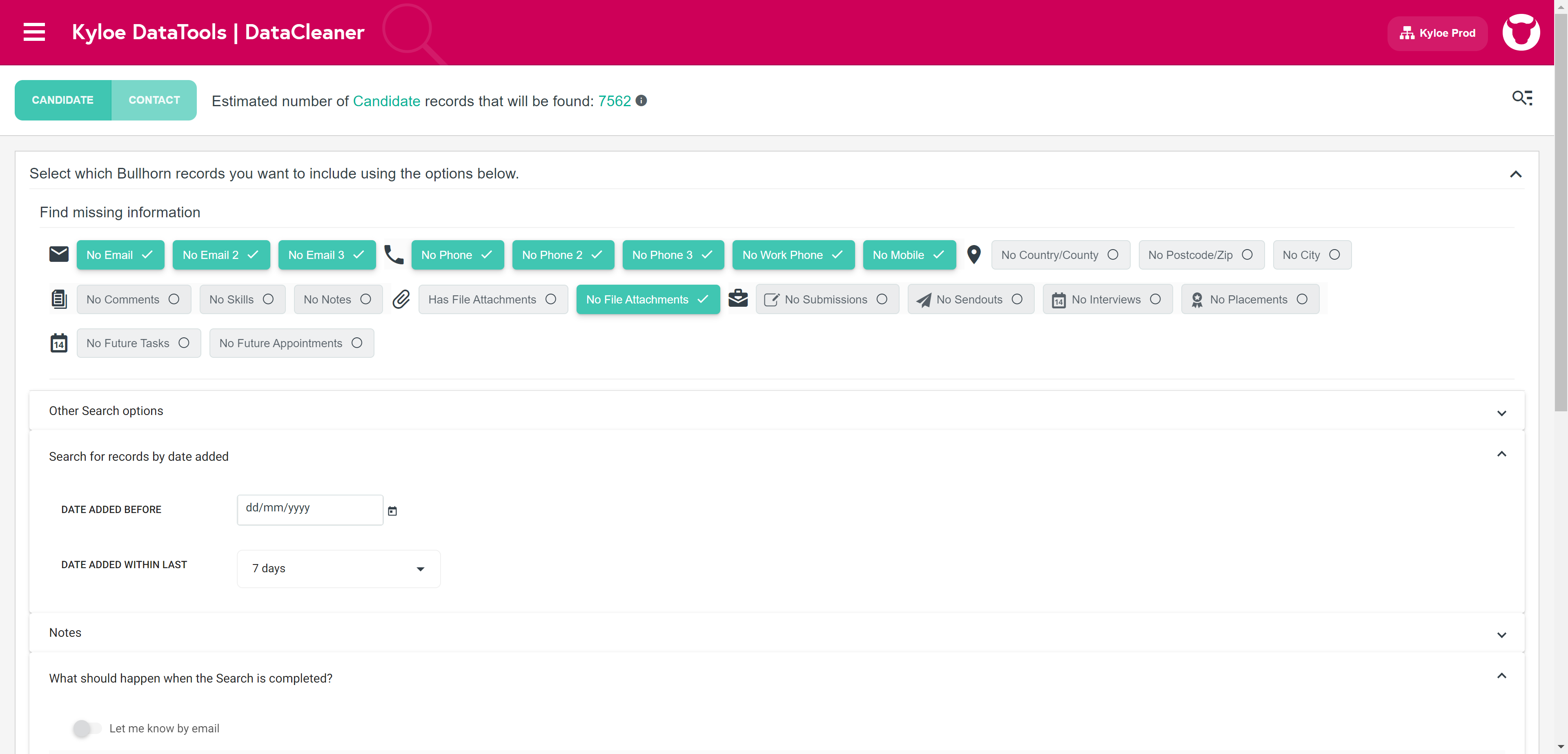Enable the No Postcode/Zip filter
The width and height of the screenshot is (1568, 754).
[x=1201, y=254]
